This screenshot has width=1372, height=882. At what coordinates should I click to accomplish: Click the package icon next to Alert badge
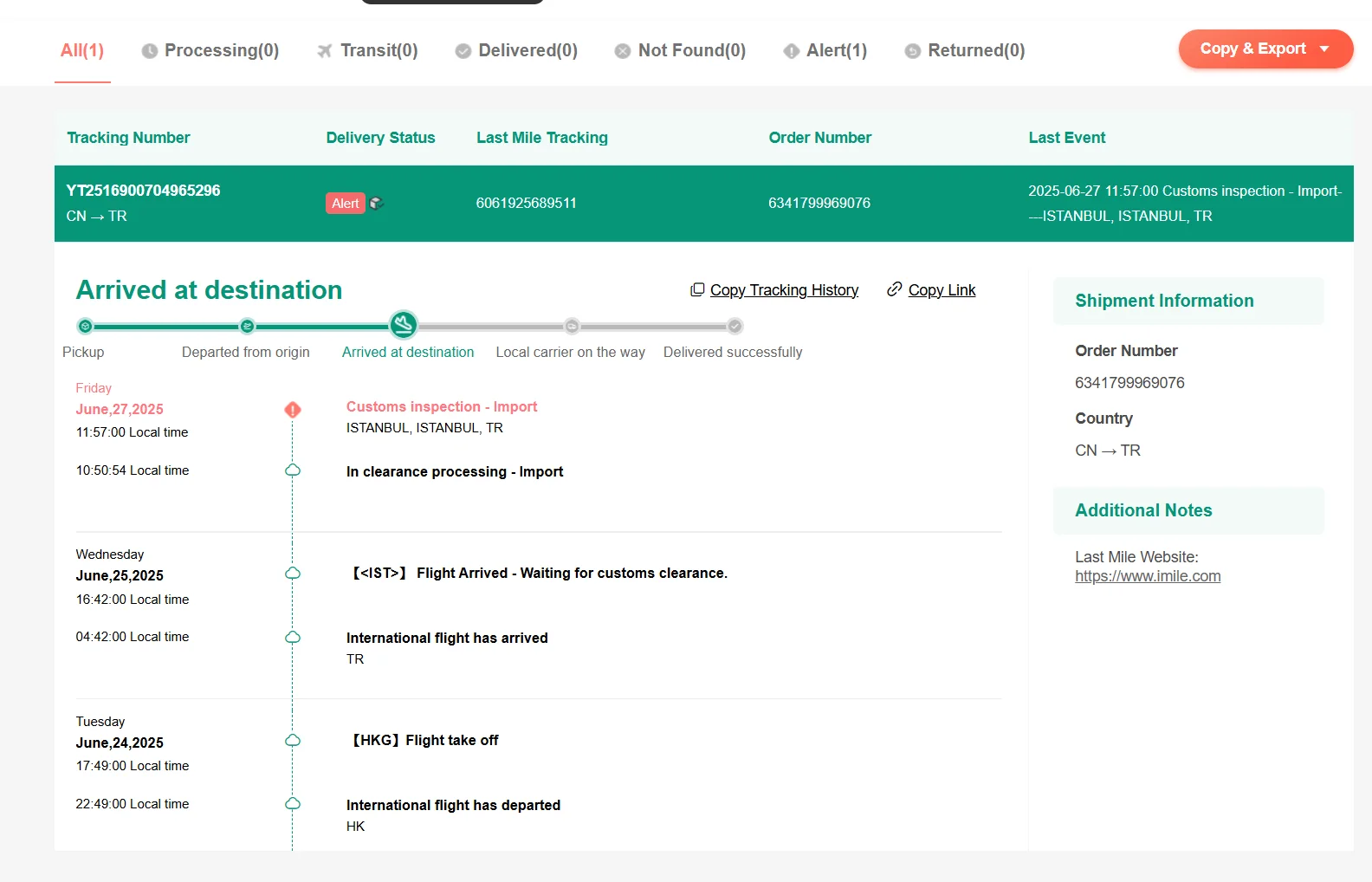click(x=376, y=203)
